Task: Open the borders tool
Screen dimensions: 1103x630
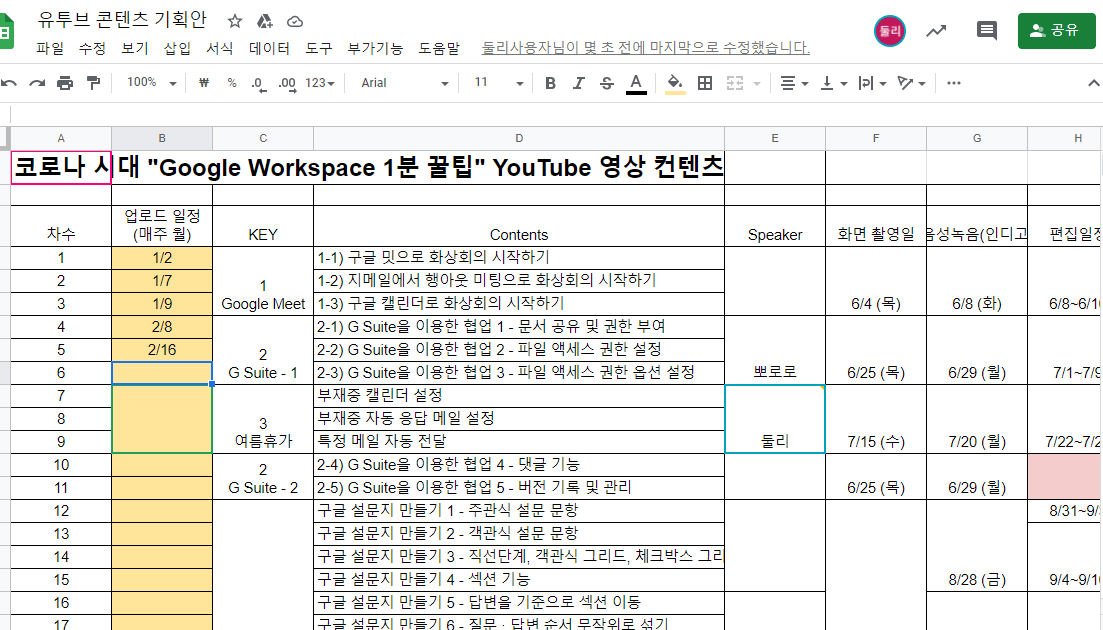Action: [x=705, y=83]
